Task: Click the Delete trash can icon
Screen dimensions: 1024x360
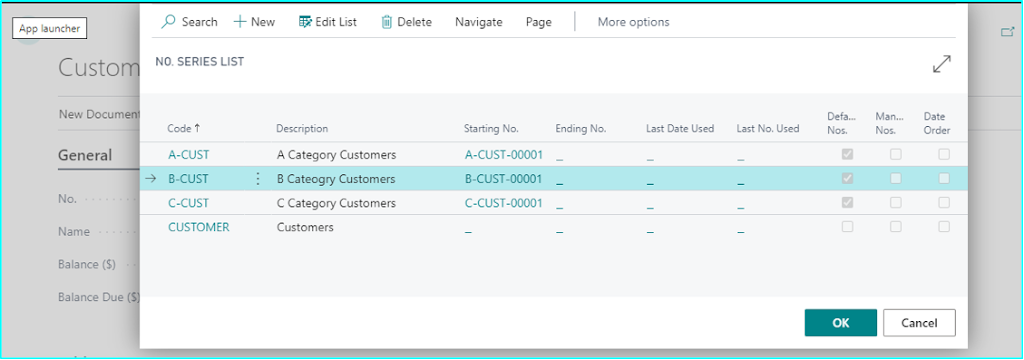Action: [387, 22]
